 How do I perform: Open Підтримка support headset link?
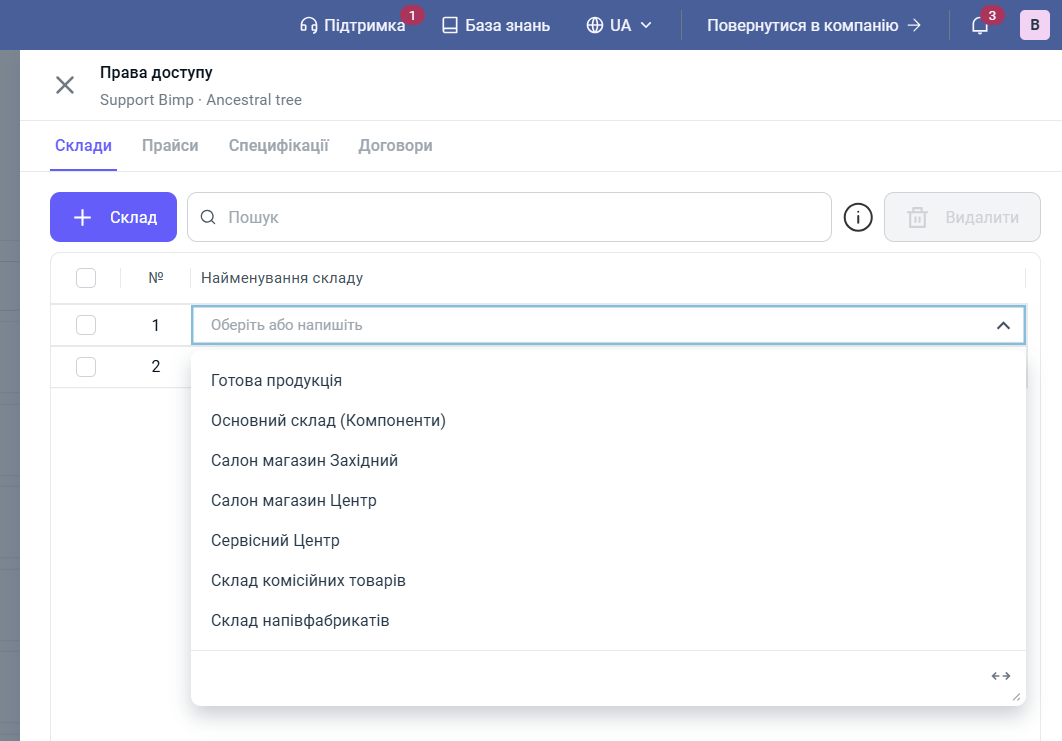point(352,25)
